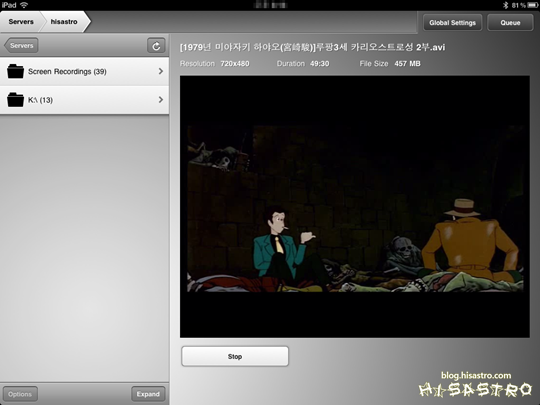
Task: Tap the refresh icon in the sidebar
Action: (x=156, y=45)
